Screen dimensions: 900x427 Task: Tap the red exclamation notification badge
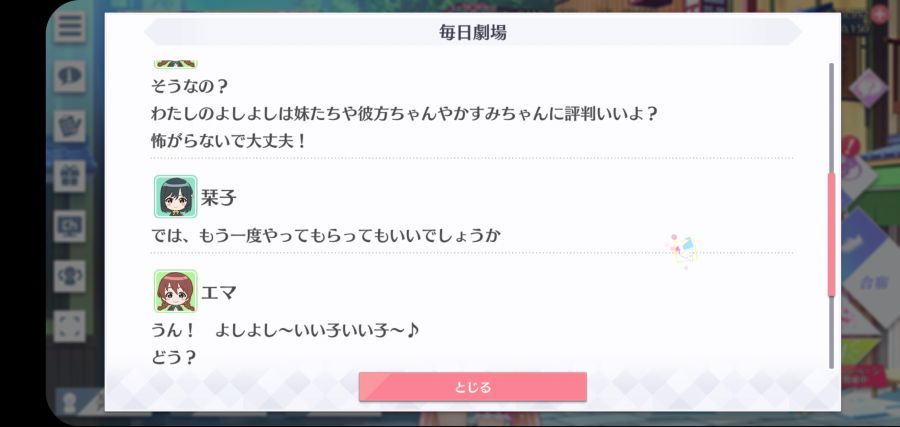(x=851, y=146)
